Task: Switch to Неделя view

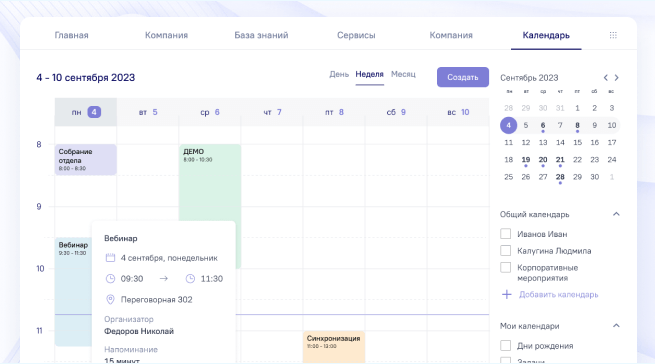Action: click(x=369, y=74)
